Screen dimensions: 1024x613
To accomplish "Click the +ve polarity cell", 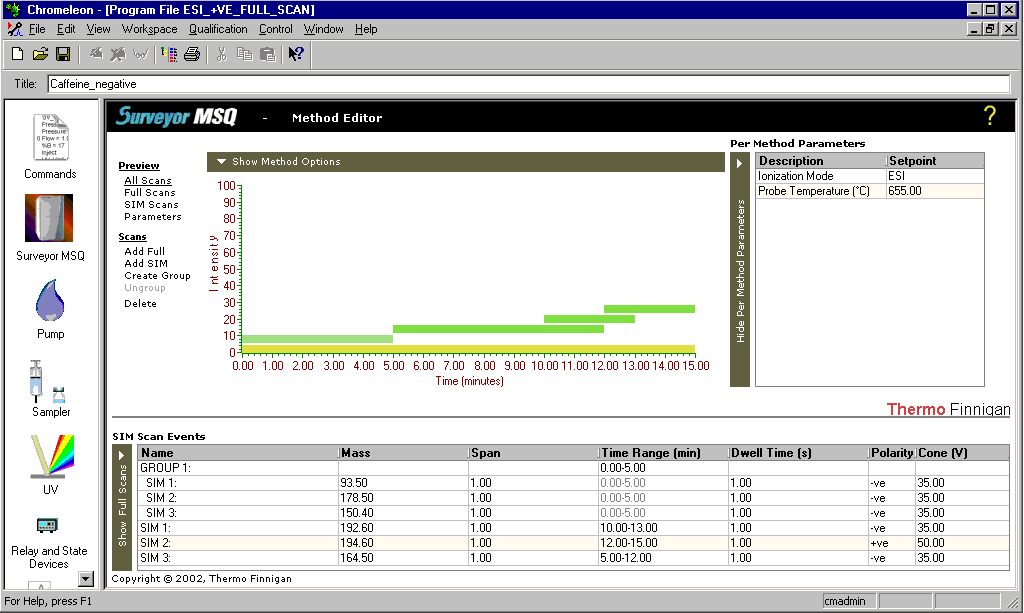I will point(891,543).
